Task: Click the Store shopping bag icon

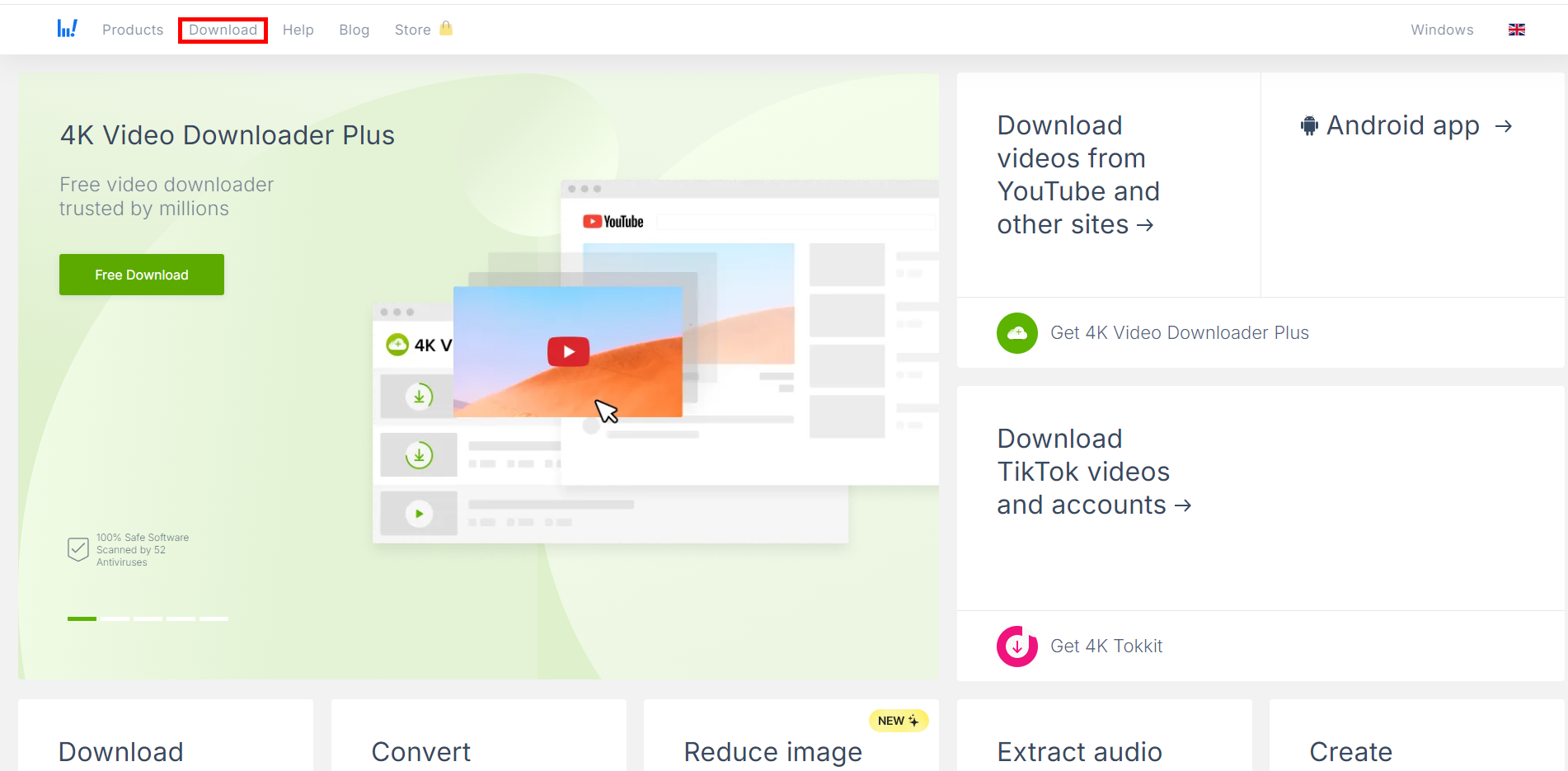Action: tap(446, 29)
